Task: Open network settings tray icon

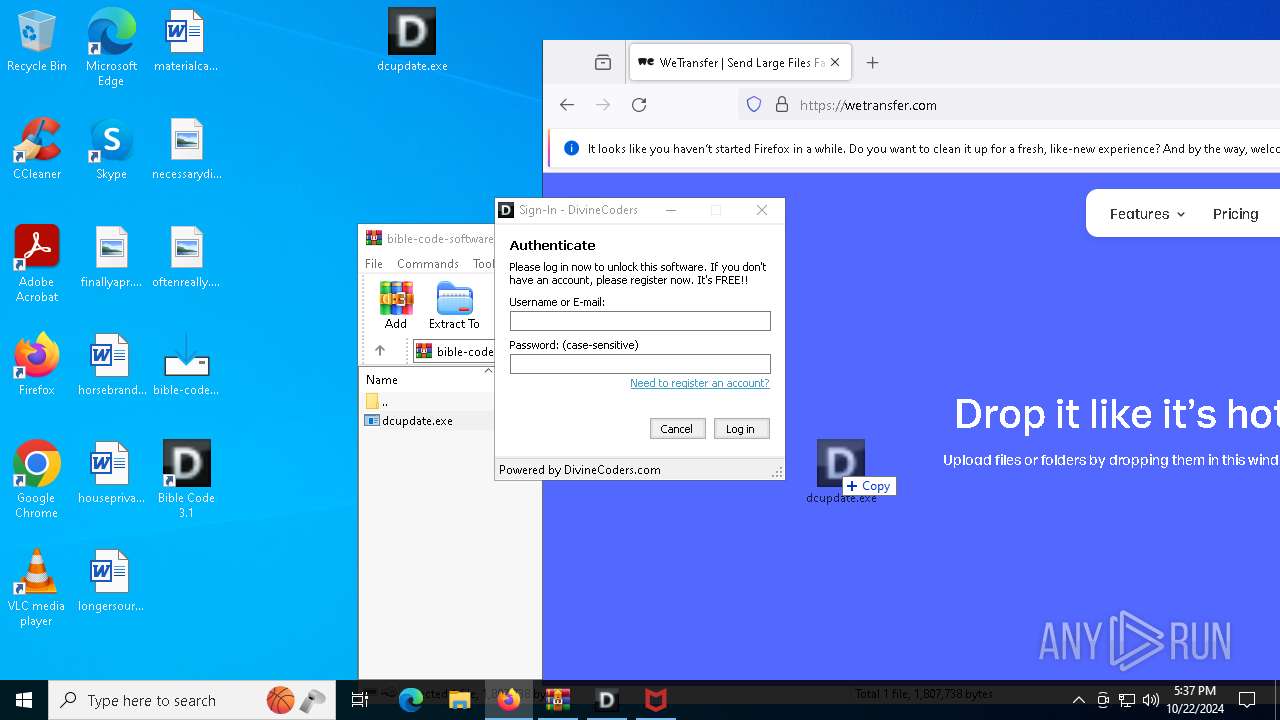Action: pos(1127,700)
